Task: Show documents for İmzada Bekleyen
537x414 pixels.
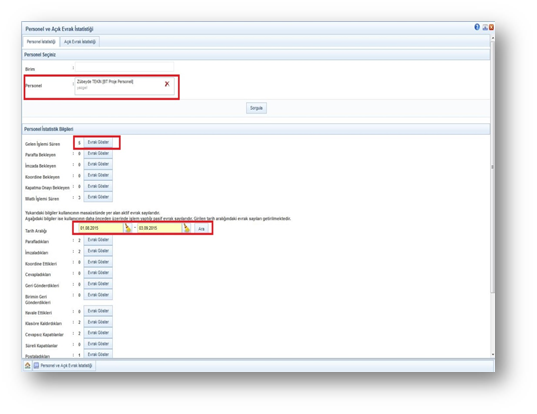Action: coord(98,164)
